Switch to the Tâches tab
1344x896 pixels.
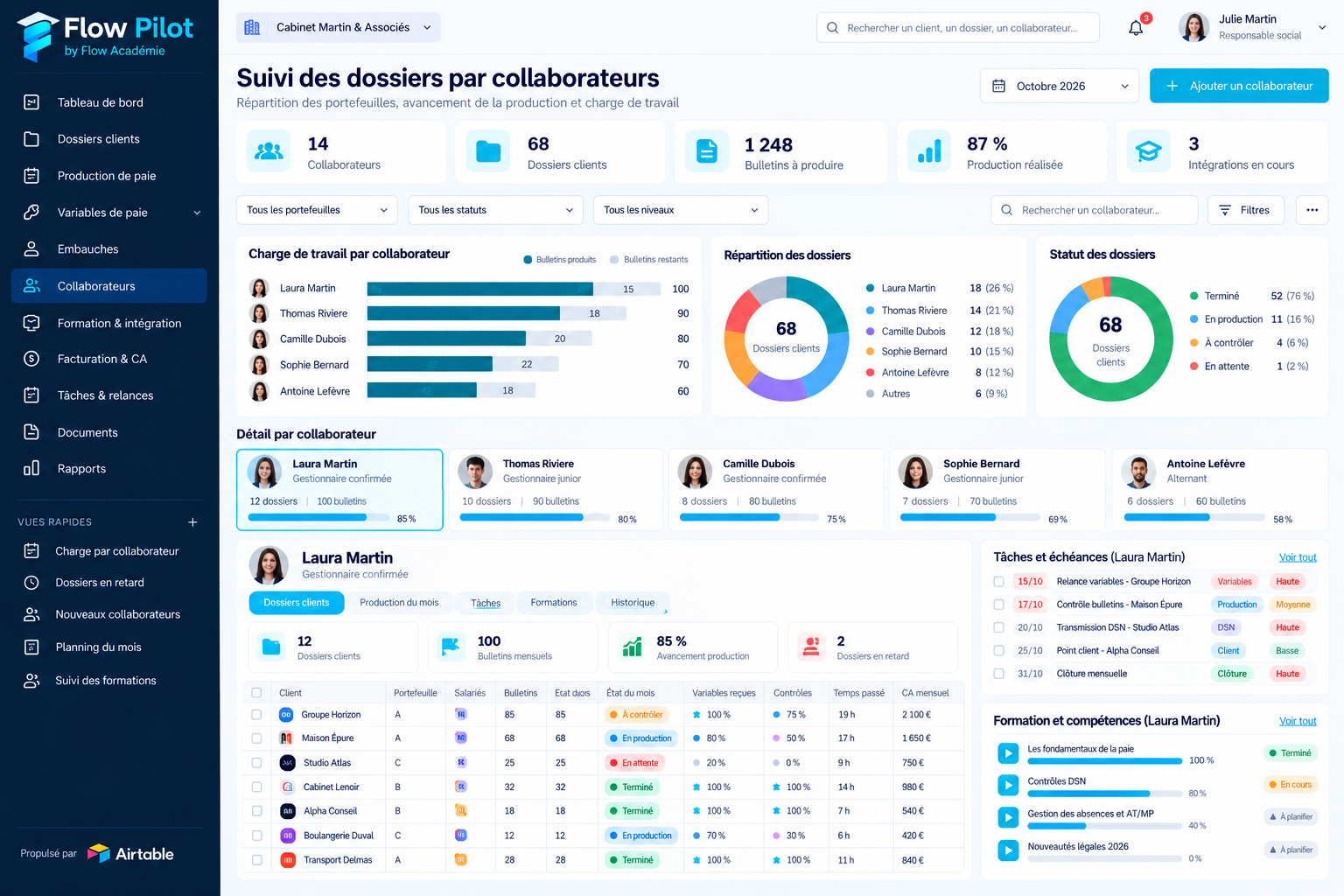click(486, 603)
